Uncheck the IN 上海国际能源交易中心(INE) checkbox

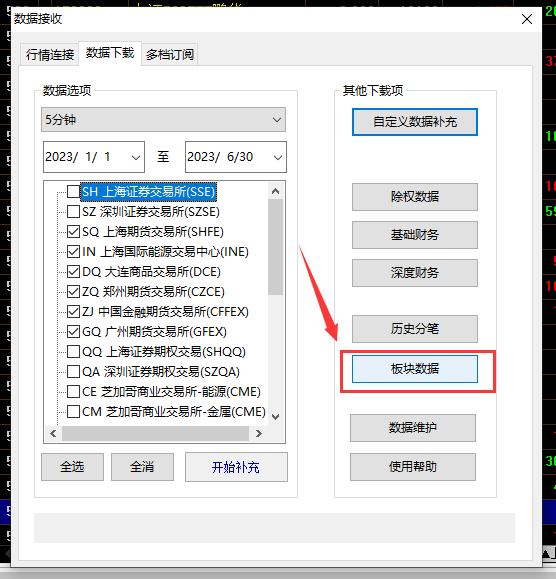tap(73, 251)
